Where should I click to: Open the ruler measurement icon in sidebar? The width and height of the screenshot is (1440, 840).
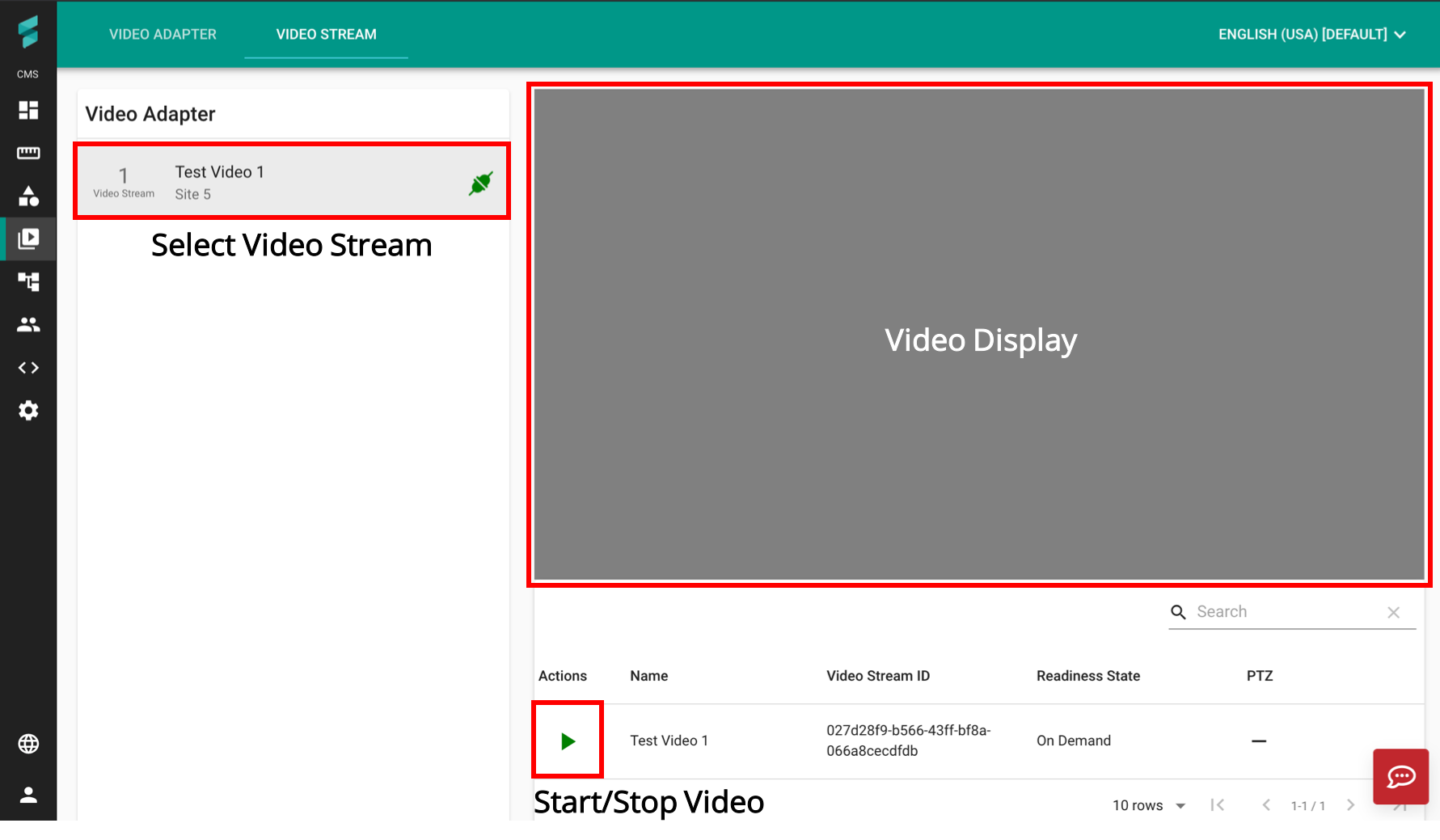point(28,153)
